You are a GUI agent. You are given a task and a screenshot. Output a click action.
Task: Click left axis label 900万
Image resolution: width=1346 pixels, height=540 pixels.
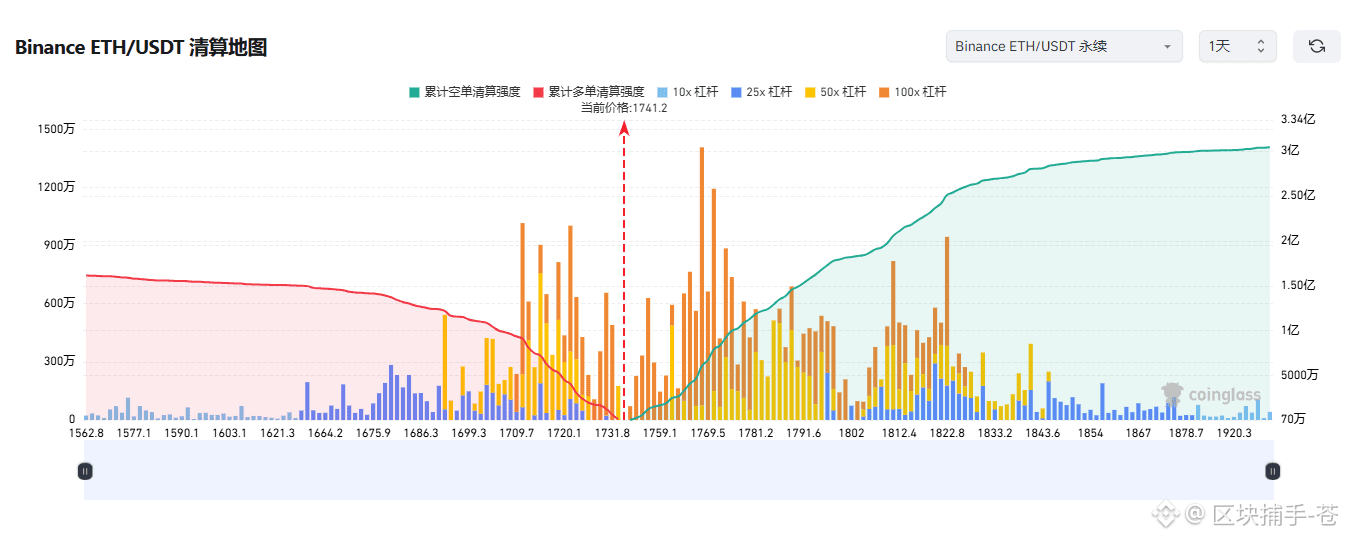(59, 245)
